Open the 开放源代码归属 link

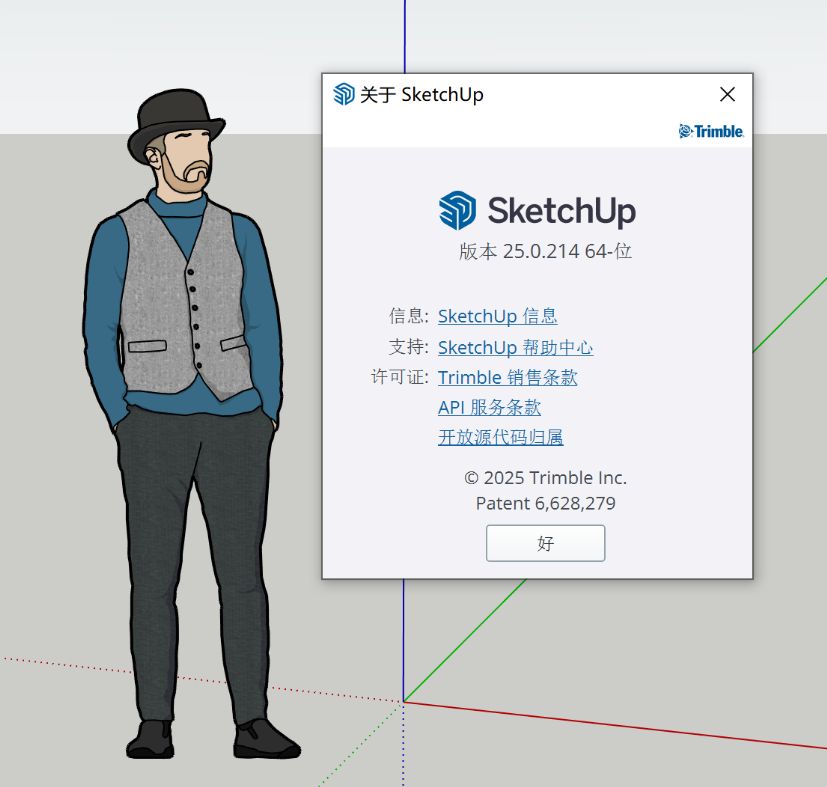(x=500, y=437)
